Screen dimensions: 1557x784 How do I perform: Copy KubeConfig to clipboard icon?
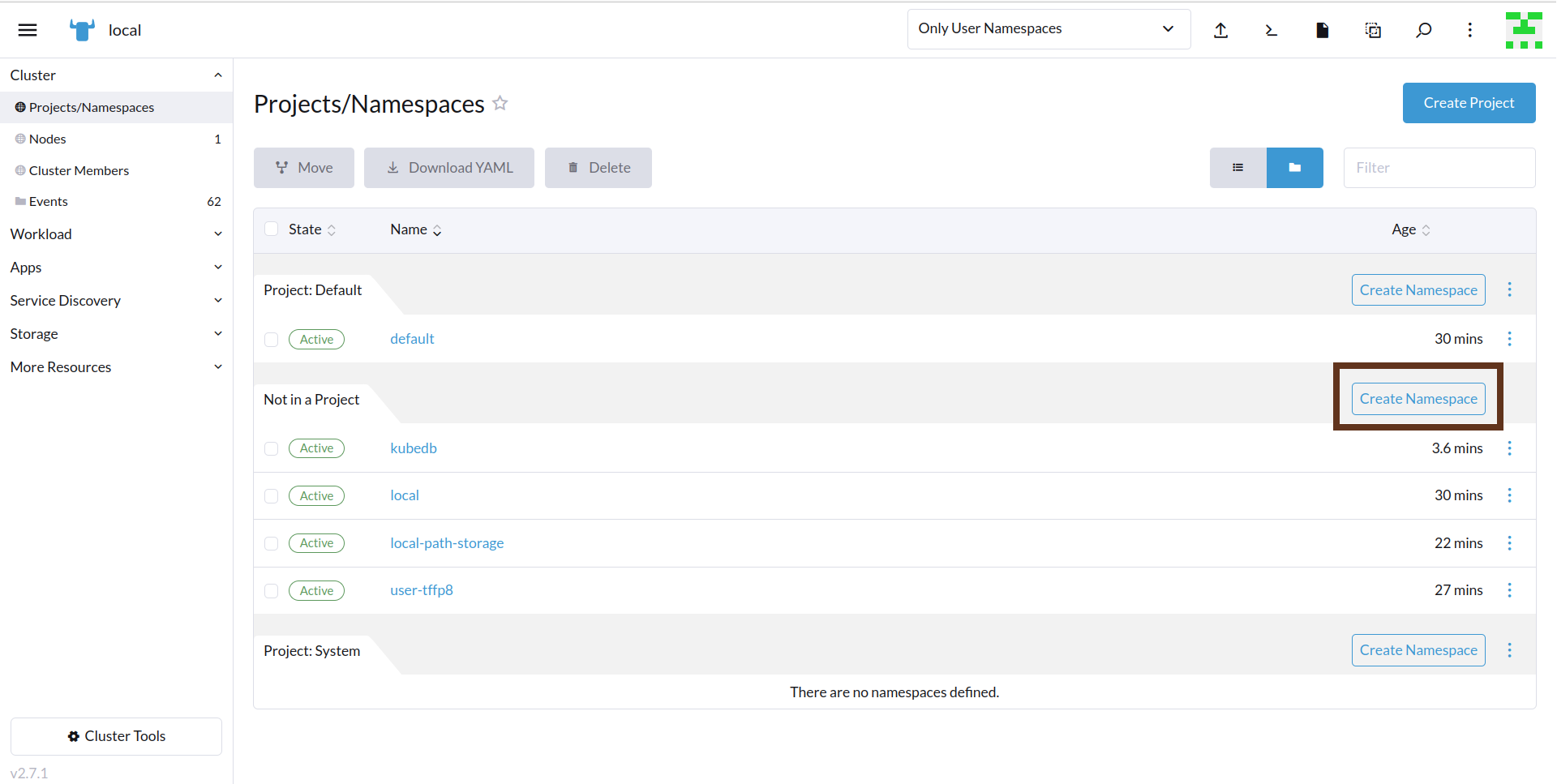click(x=1373, y=30)
